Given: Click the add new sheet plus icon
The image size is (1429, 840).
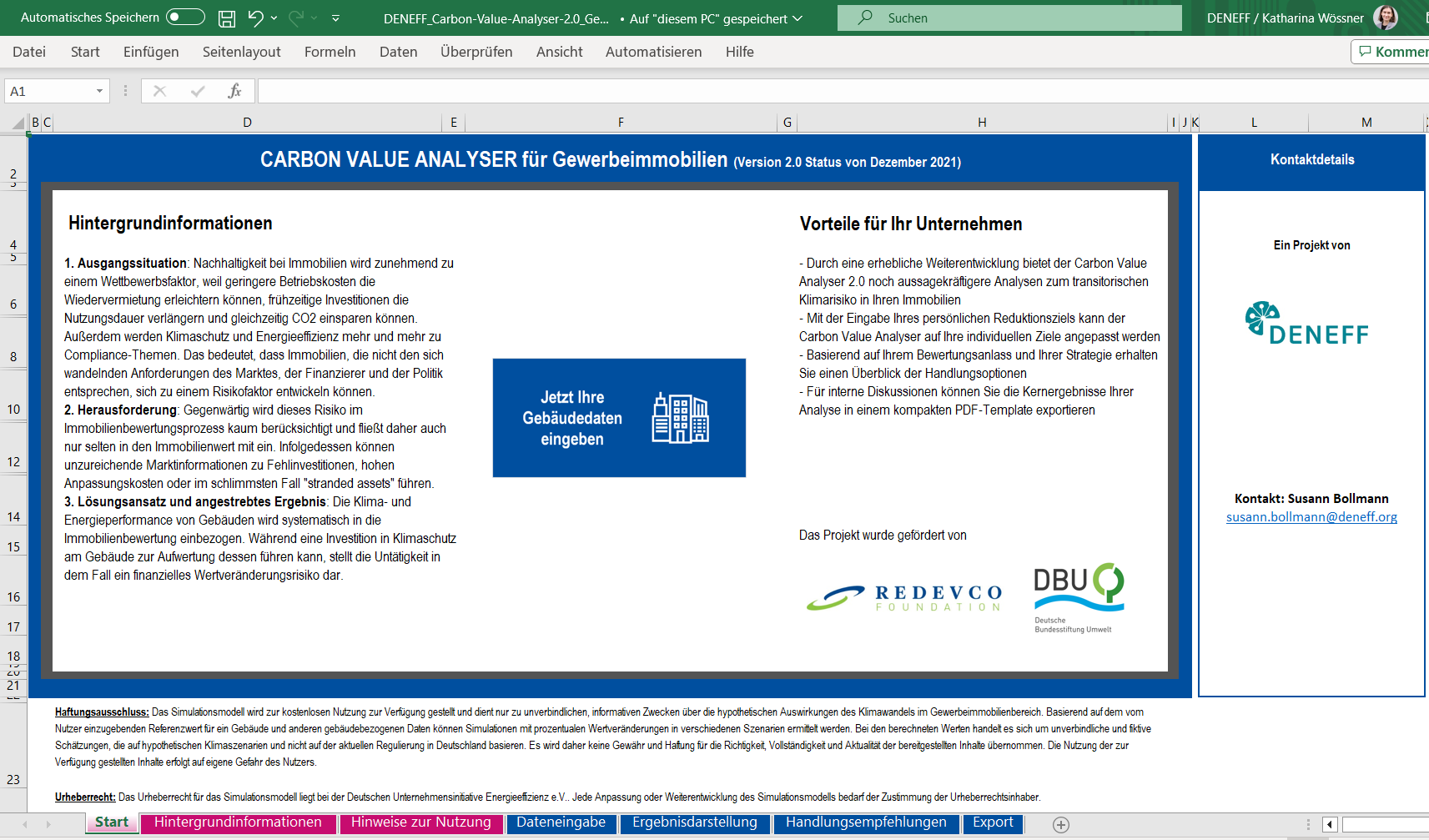Looking at the screenshot, I should tap(1061, 824).
